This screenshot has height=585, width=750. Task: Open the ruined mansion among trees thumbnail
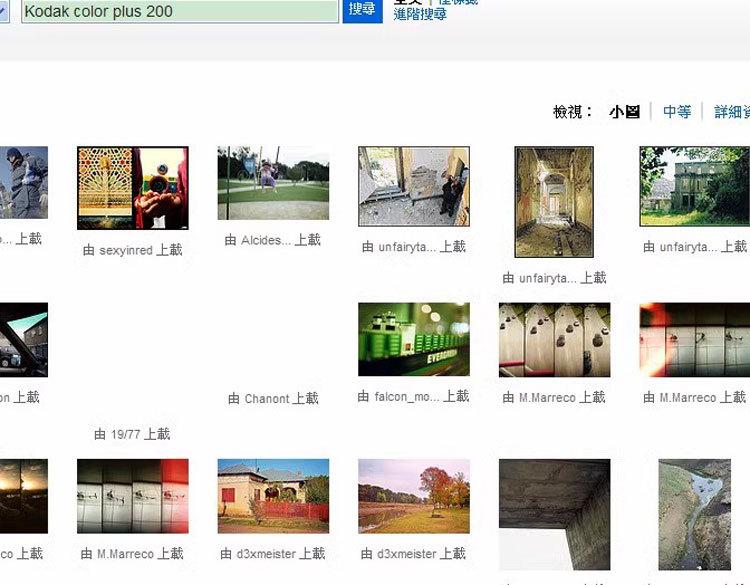click(695, 186)
